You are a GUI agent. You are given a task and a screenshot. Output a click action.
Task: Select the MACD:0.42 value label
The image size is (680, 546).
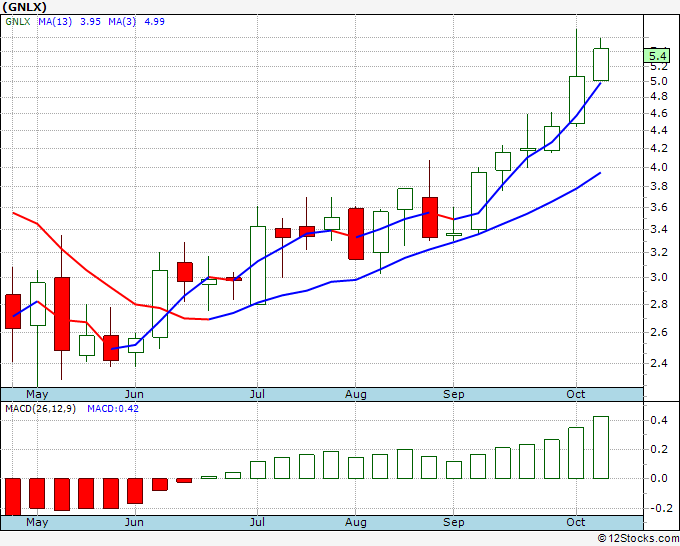pos(113,409)
